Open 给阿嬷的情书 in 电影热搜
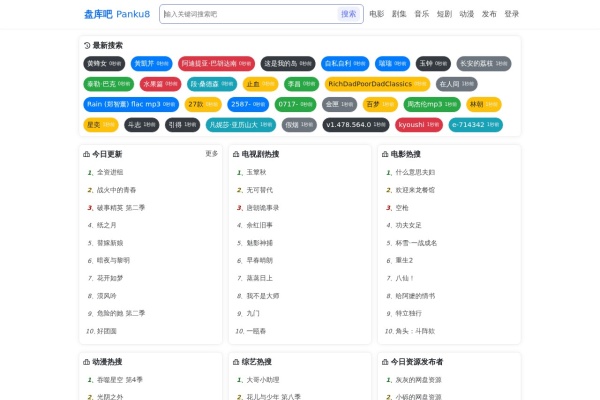 click(415, 296)
